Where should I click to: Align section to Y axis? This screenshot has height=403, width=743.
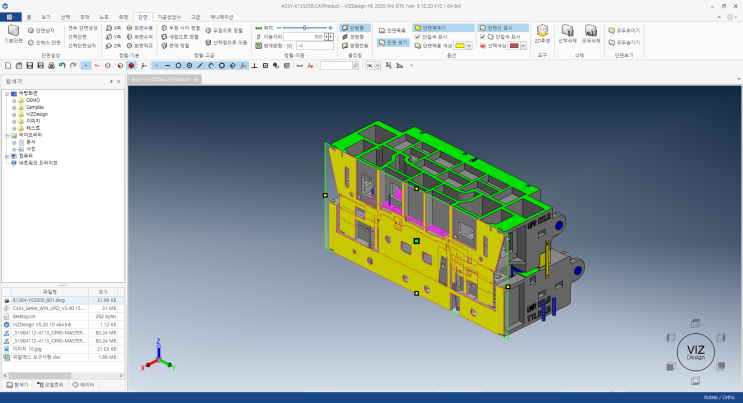113,37
